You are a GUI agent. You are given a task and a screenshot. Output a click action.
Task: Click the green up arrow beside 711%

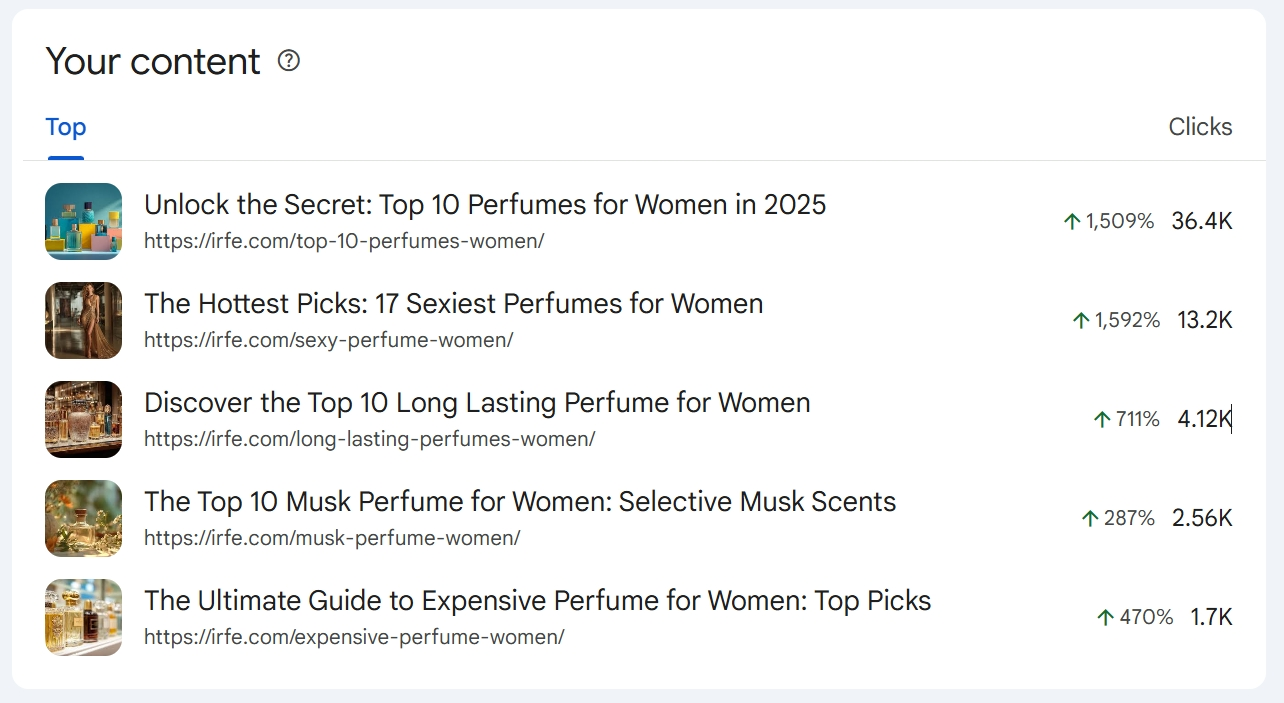[1103, 419]
